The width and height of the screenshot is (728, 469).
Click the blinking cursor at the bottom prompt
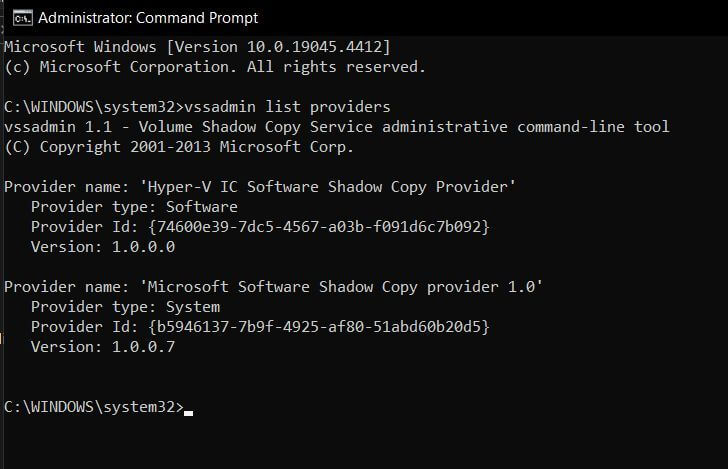[x=188, y=412]
